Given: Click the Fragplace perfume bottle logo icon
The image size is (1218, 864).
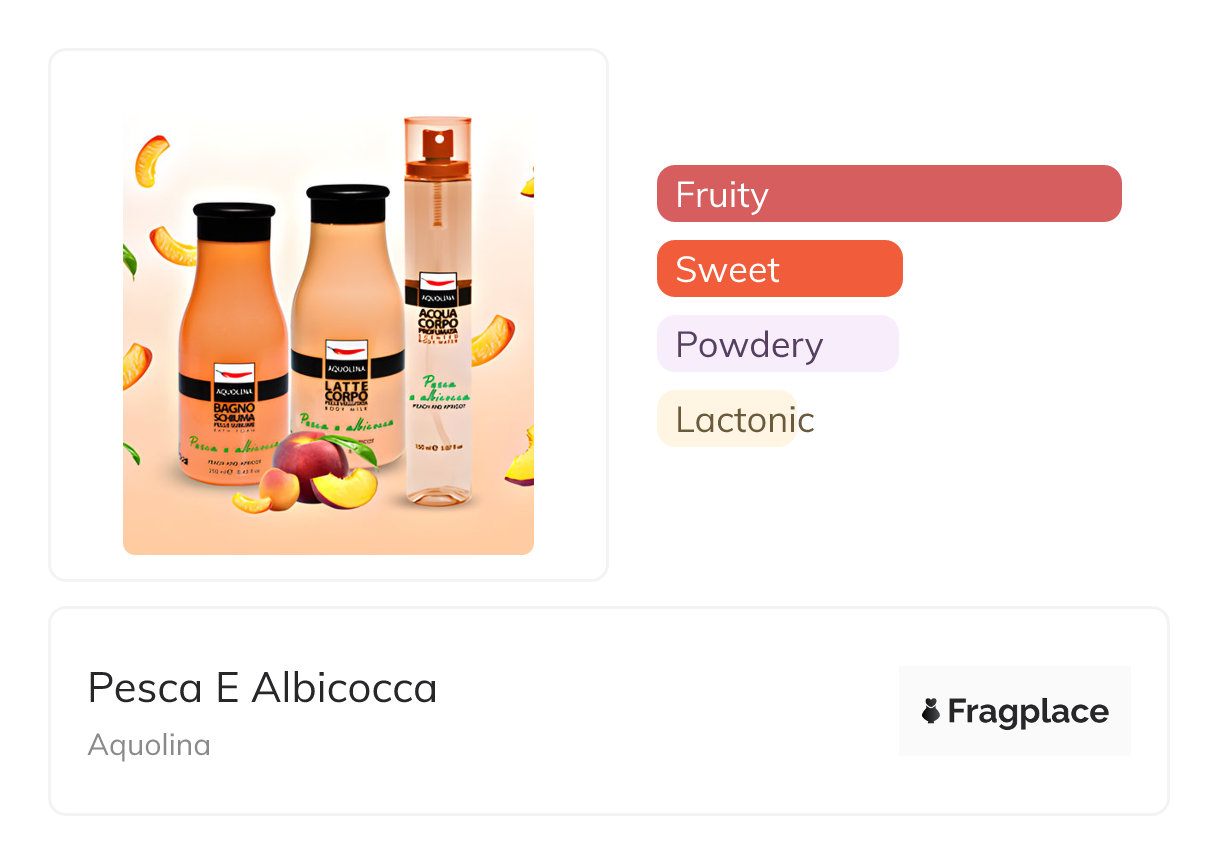Looking at the screenshot, I should point(930,711).
